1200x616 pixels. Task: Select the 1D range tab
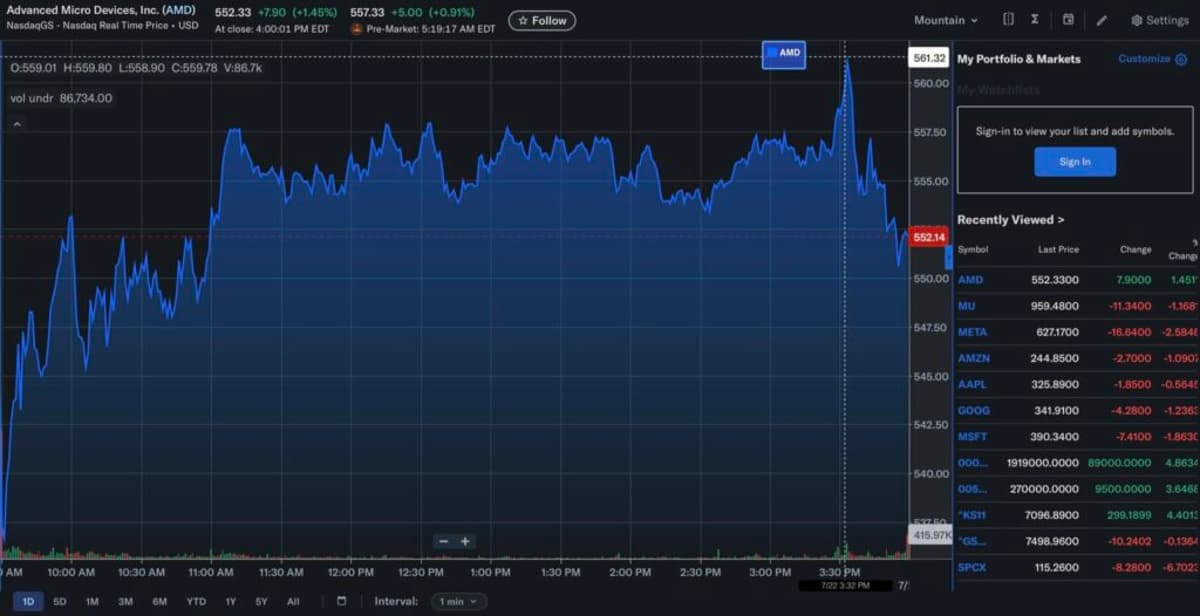coord(28,601)
